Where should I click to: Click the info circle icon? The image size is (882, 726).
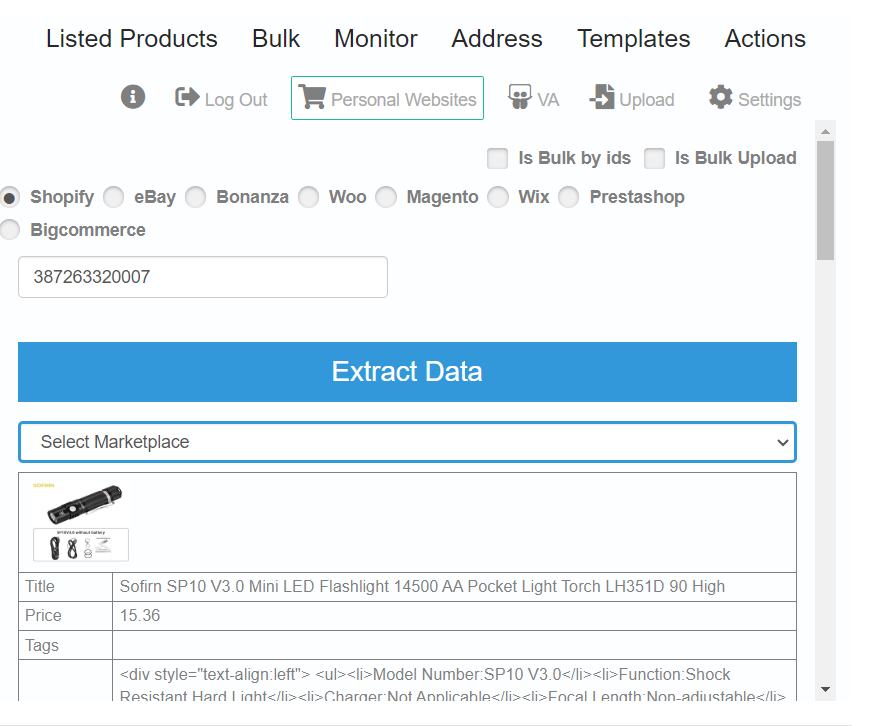tap(133, 97)
